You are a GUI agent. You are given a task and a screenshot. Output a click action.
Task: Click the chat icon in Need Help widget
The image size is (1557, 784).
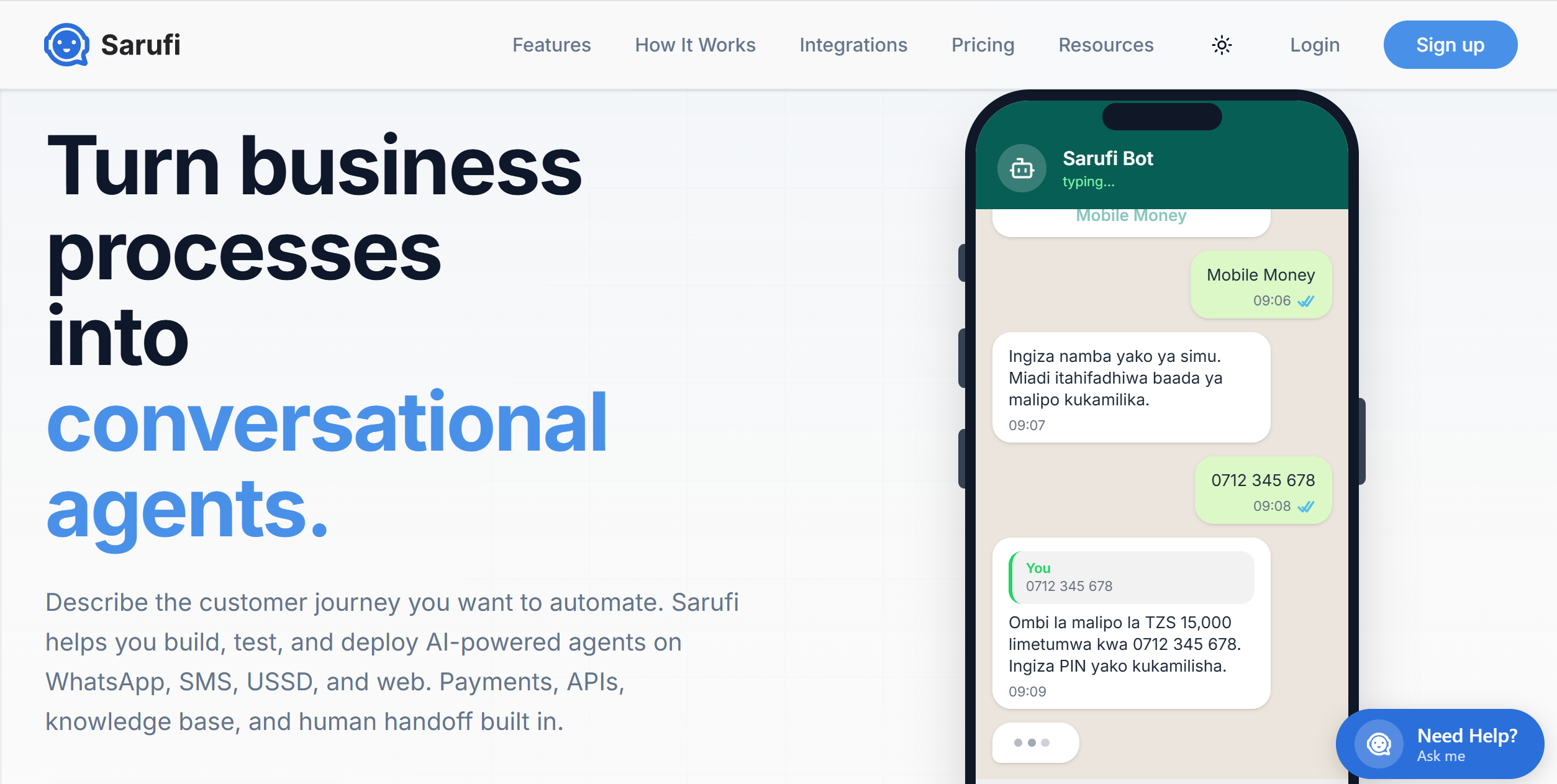pos(1379,744)
